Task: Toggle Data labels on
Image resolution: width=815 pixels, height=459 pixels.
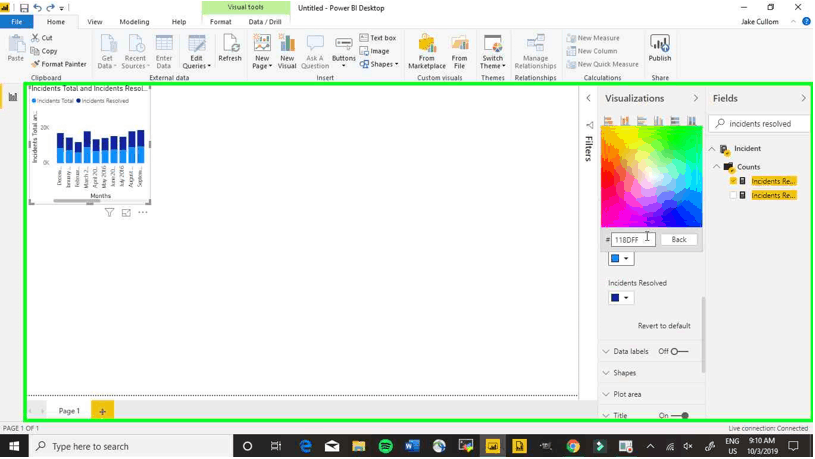Action: 678,351
